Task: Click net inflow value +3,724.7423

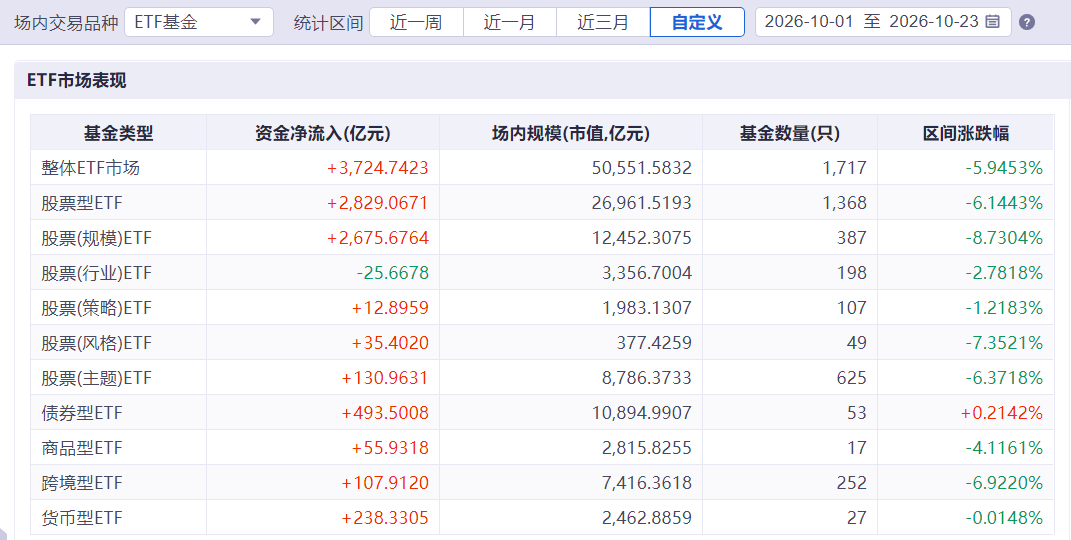Action: pos(378,168)
